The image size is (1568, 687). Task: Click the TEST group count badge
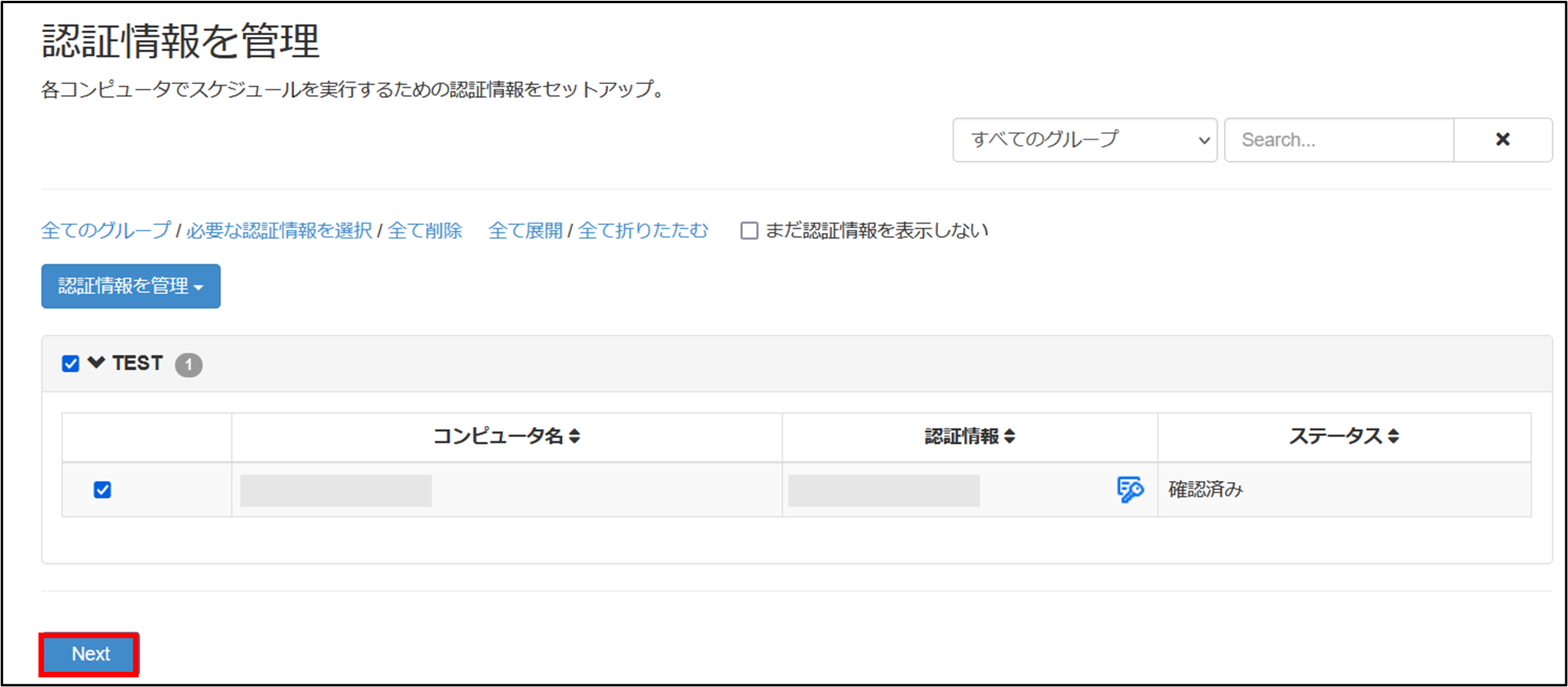(x=188, y=364)
